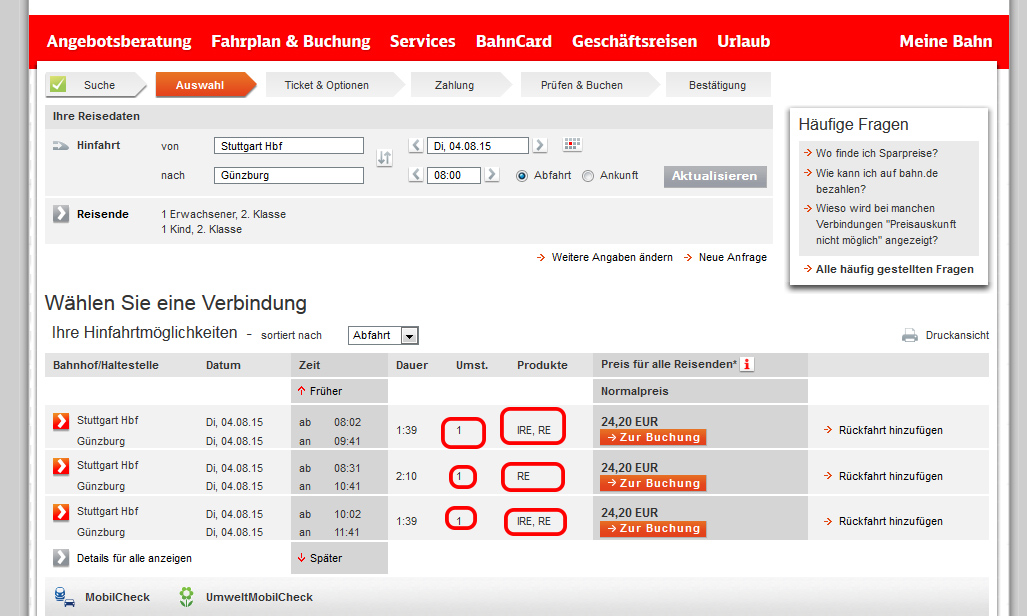Click the green checkmark on Suche step
Image resolution: width=1027 pixels, height=616 pixels.
tap(58, 85)
